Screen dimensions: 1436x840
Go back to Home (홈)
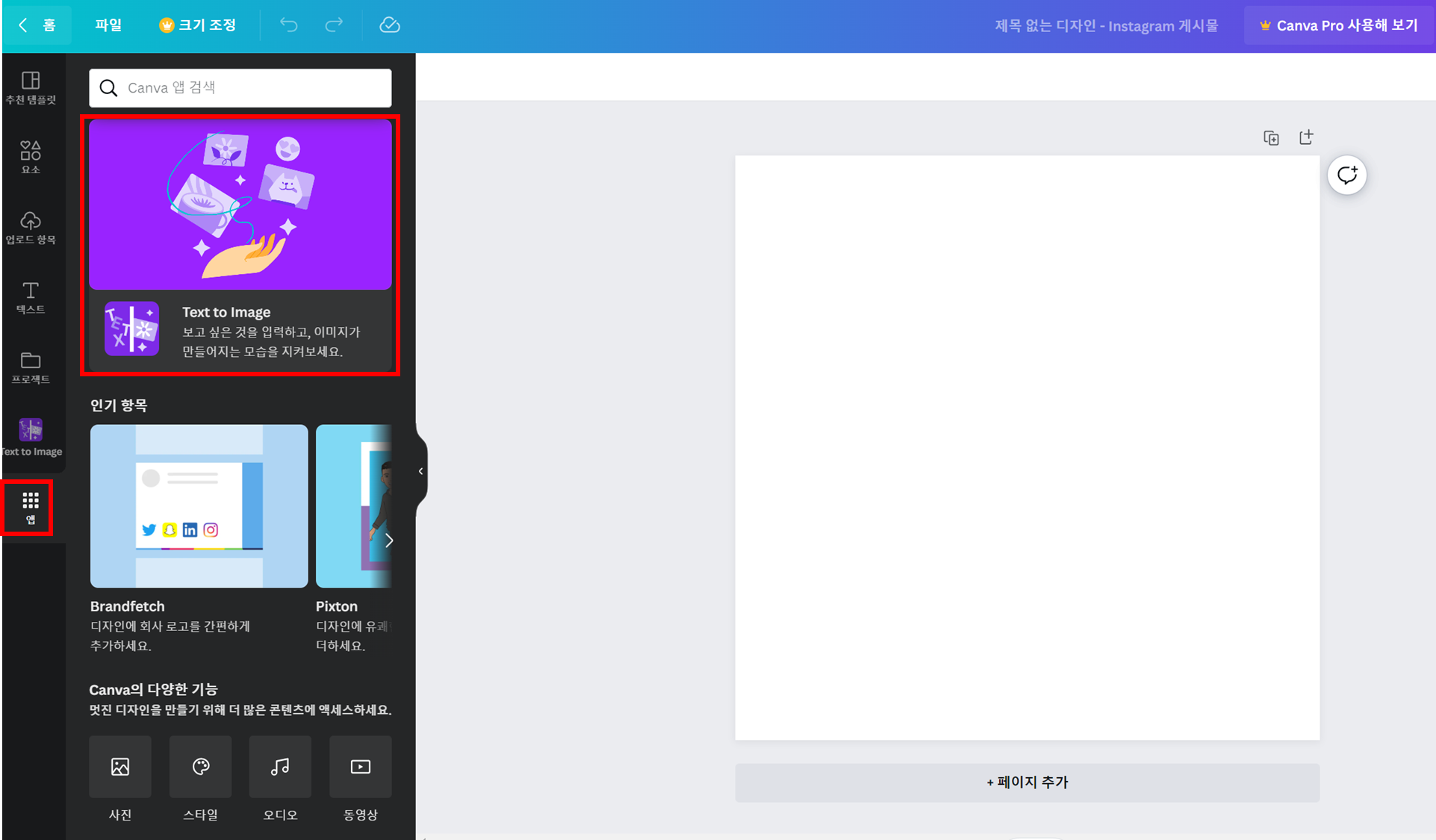[37, 25]
